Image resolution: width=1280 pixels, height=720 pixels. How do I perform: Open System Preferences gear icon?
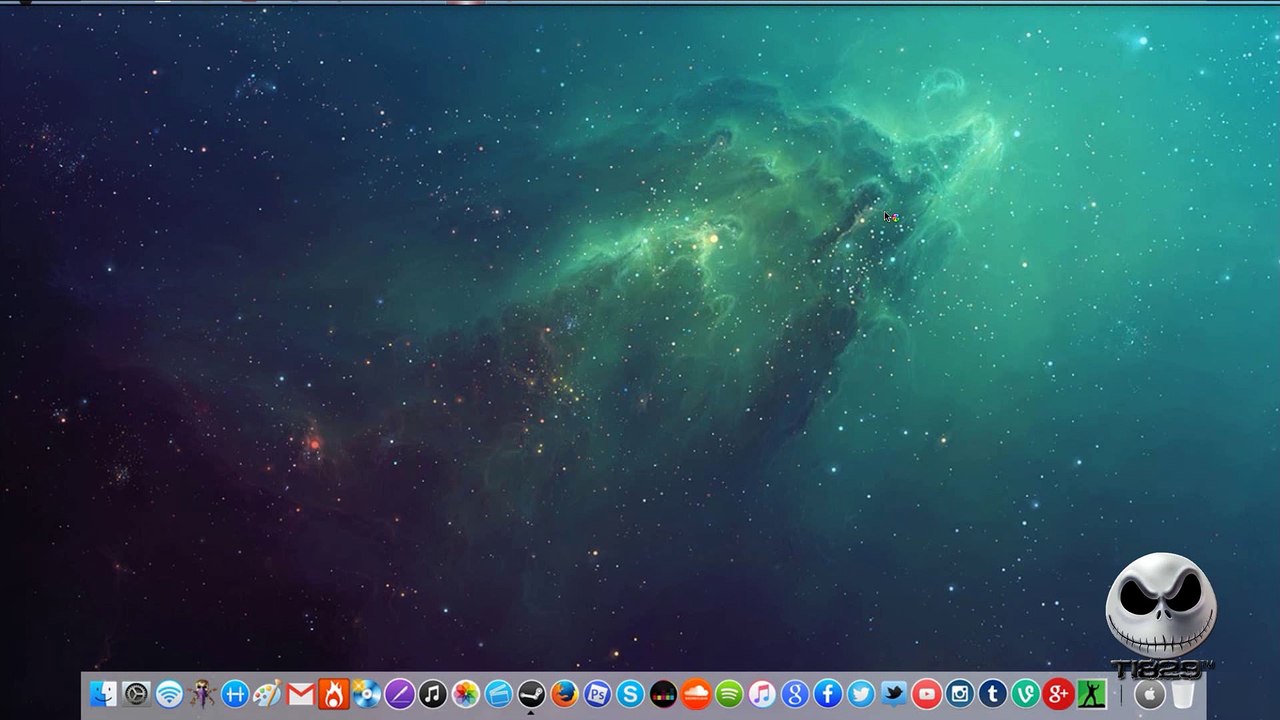click(136, 693)
